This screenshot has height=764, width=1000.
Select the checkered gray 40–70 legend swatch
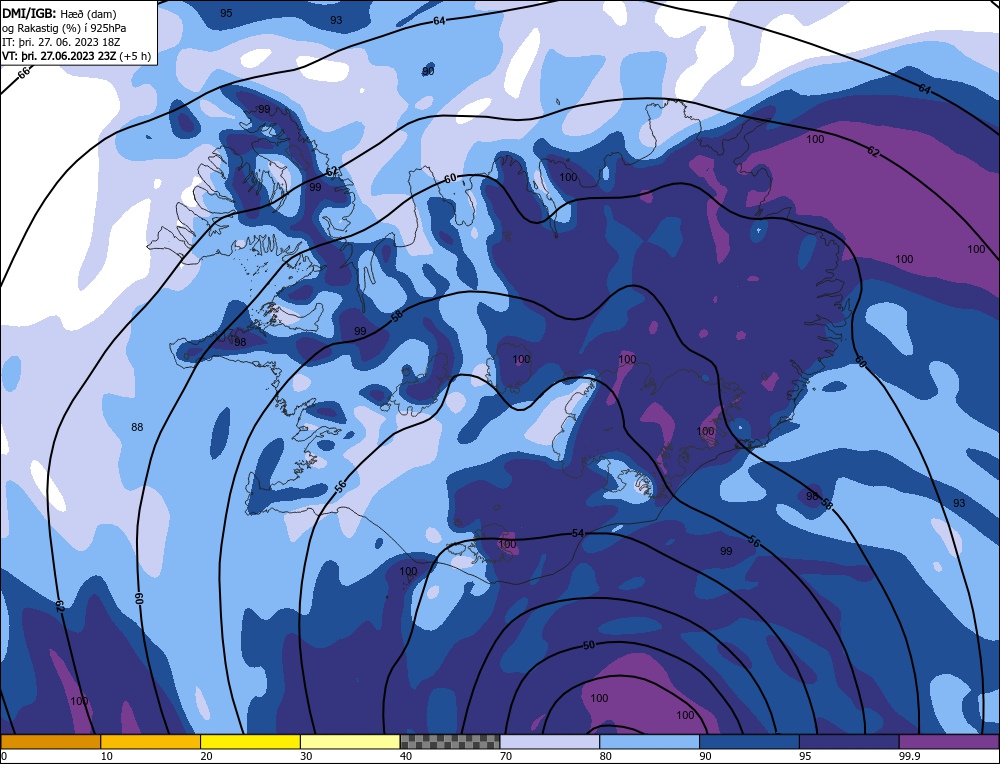click(x=450, y=741)
